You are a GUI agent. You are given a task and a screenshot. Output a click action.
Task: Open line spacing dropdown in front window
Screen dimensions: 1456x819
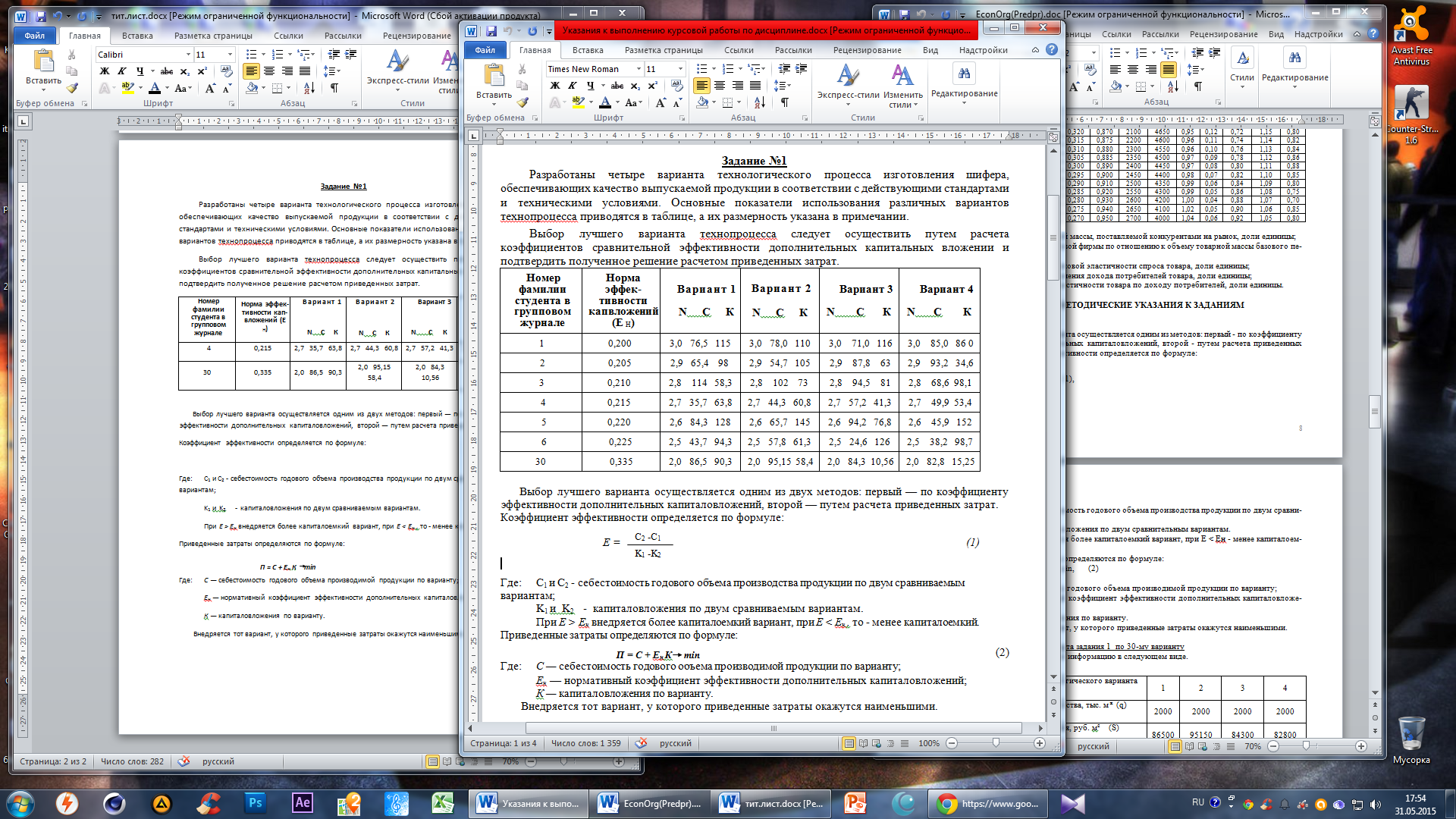(783, 86)
